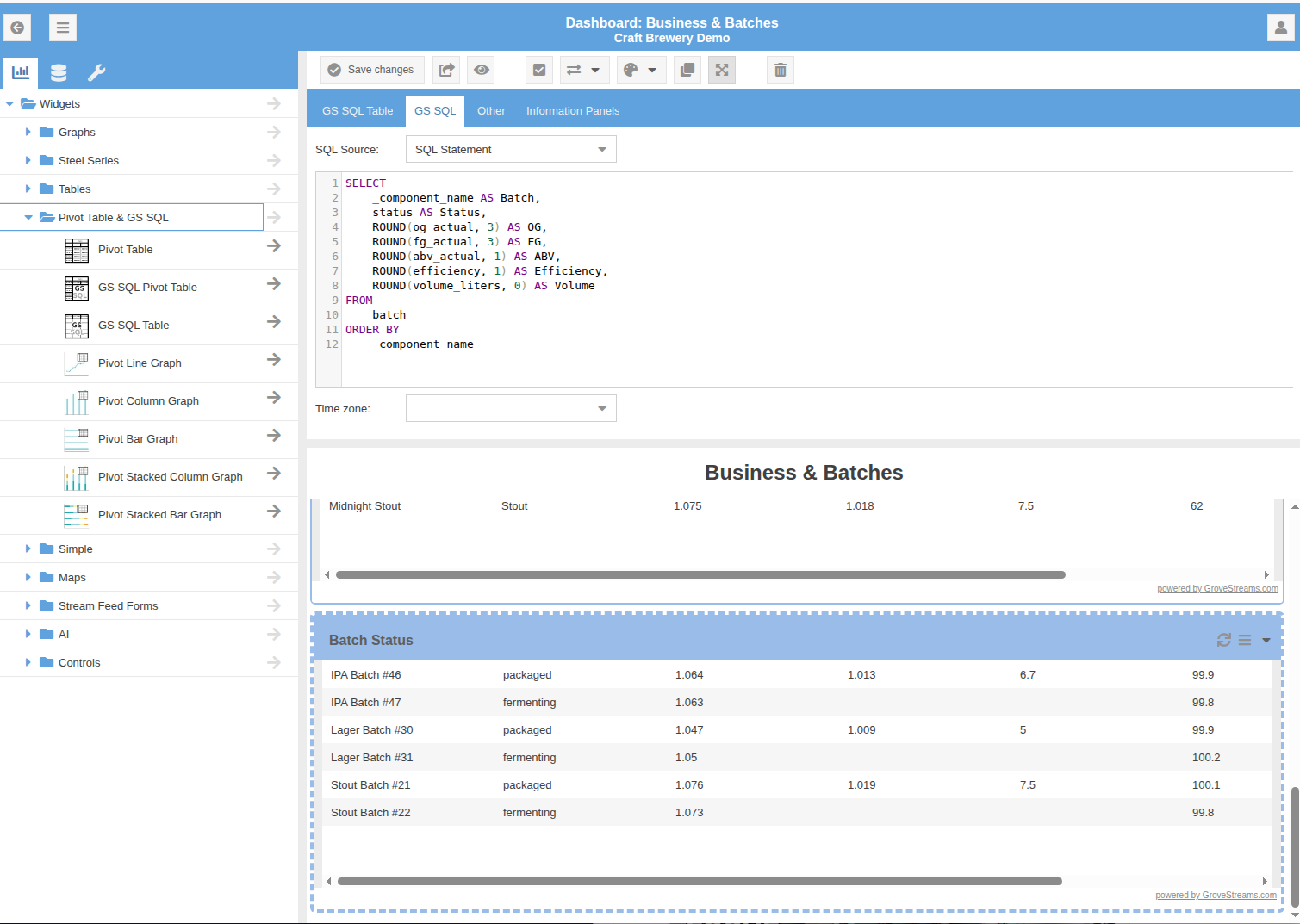This screenshot has width=1300, height=924.
Task: Open powered by GroveStreams link under Batch Status
Action: coord(1216,895)
